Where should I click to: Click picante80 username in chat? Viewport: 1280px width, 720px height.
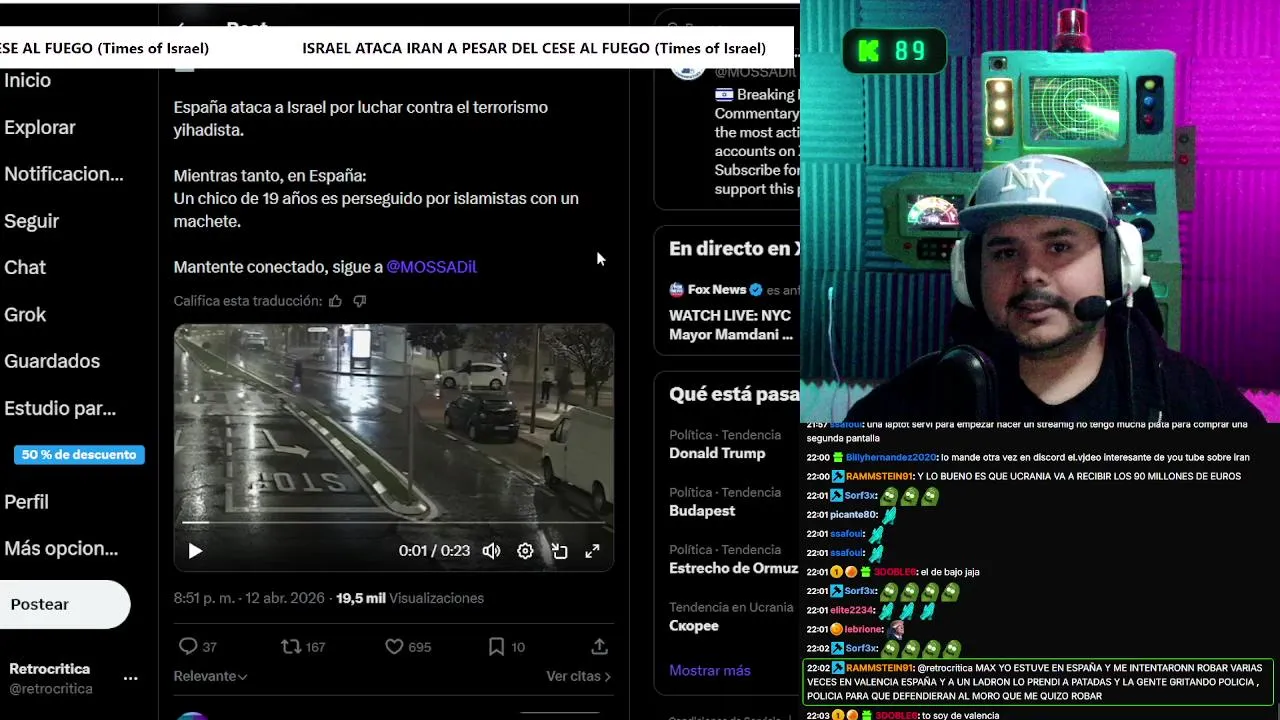855,515
